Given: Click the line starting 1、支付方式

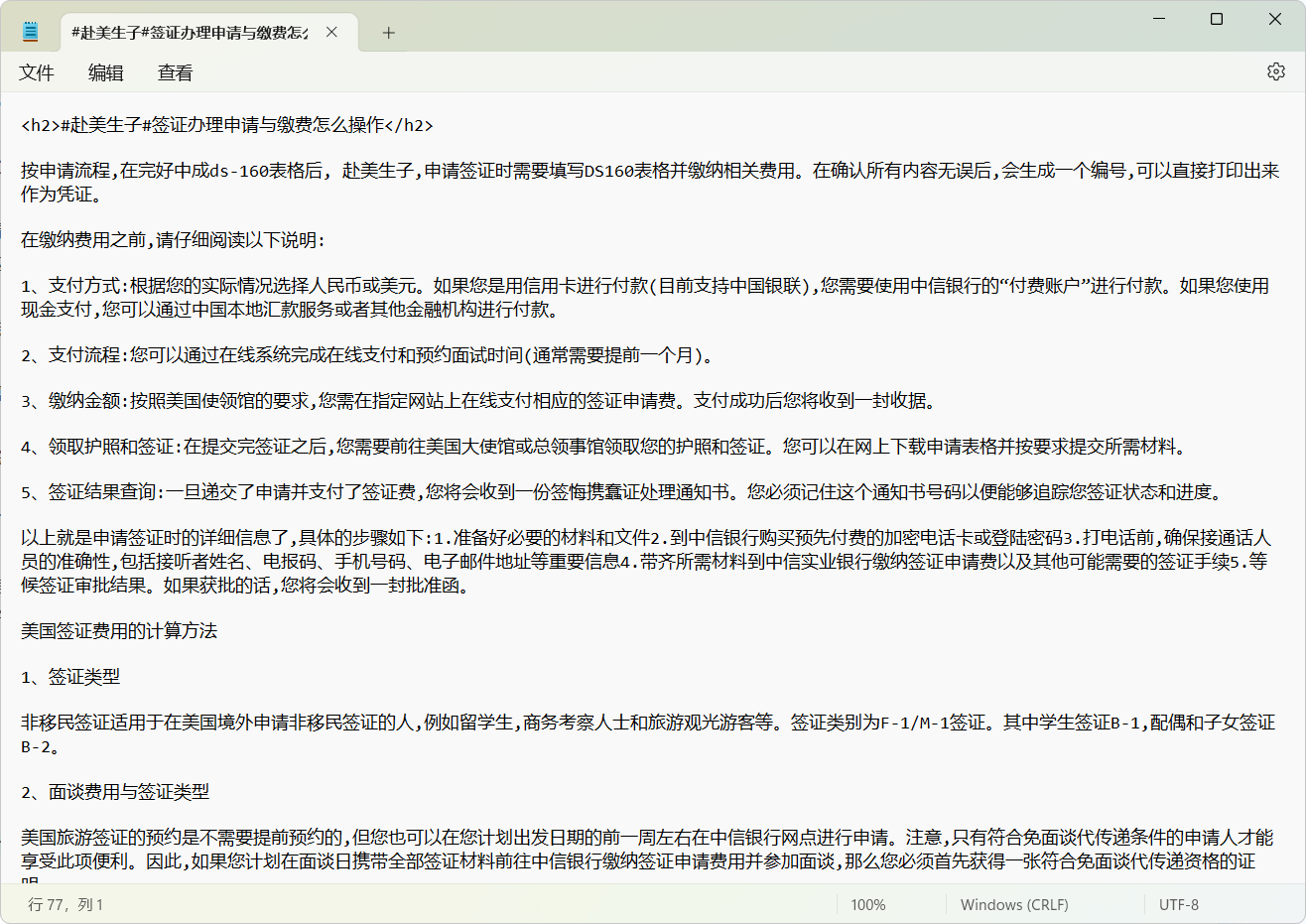Looking at the screenshot, I should point(645,298).
